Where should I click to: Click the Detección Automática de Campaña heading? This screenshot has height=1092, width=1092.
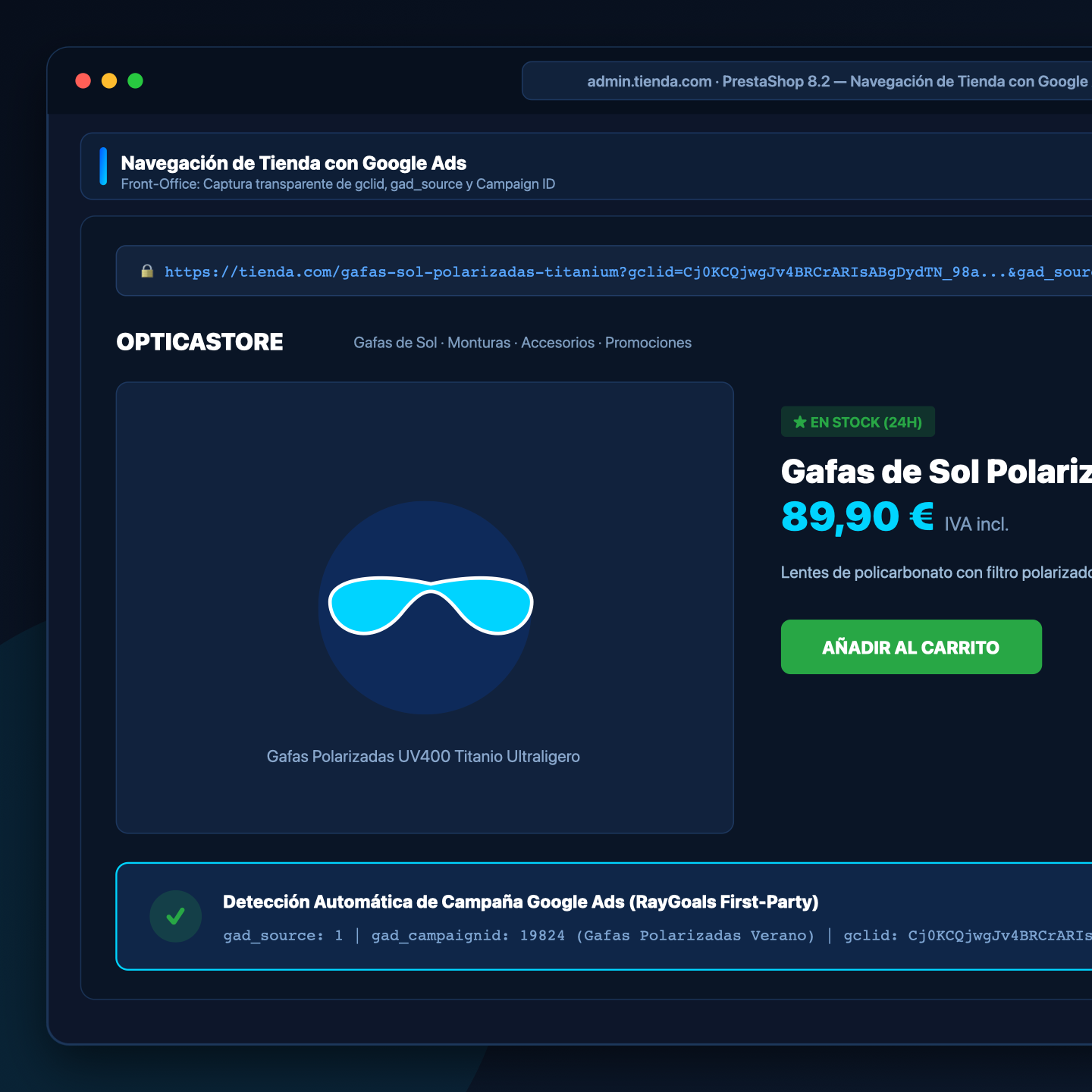click(x=521, y=902)
